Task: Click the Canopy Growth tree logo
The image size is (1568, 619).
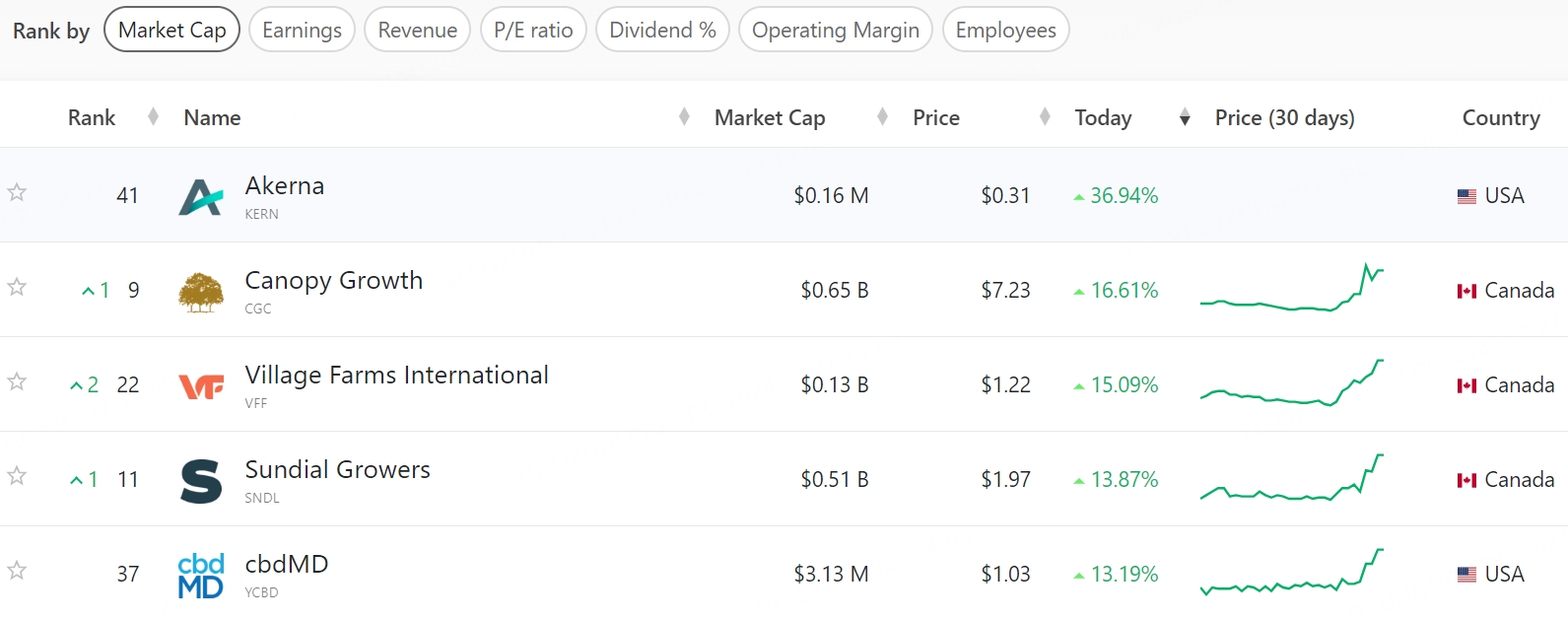Action: click(200, 292)
